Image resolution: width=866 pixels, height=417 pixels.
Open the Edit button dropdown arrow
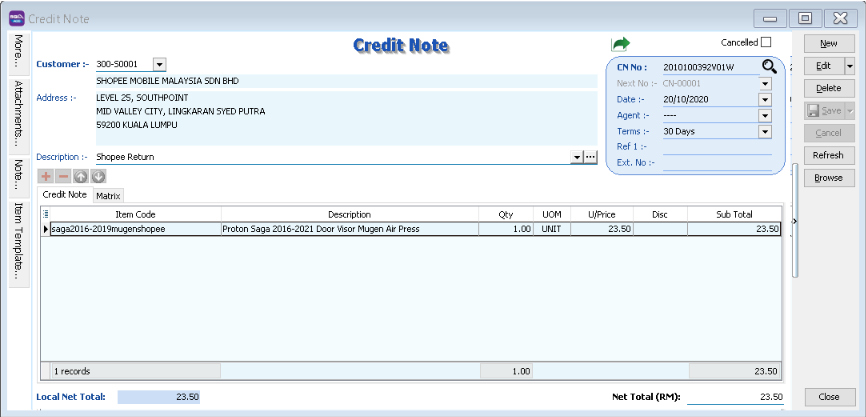pyautogui.click(x=849, y=66)
